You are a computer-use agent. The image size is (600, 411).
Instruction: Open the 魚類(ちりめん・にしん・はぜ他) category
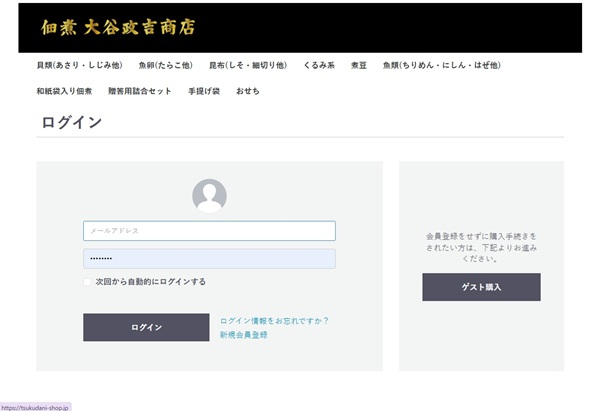click(x=441, y=66)
